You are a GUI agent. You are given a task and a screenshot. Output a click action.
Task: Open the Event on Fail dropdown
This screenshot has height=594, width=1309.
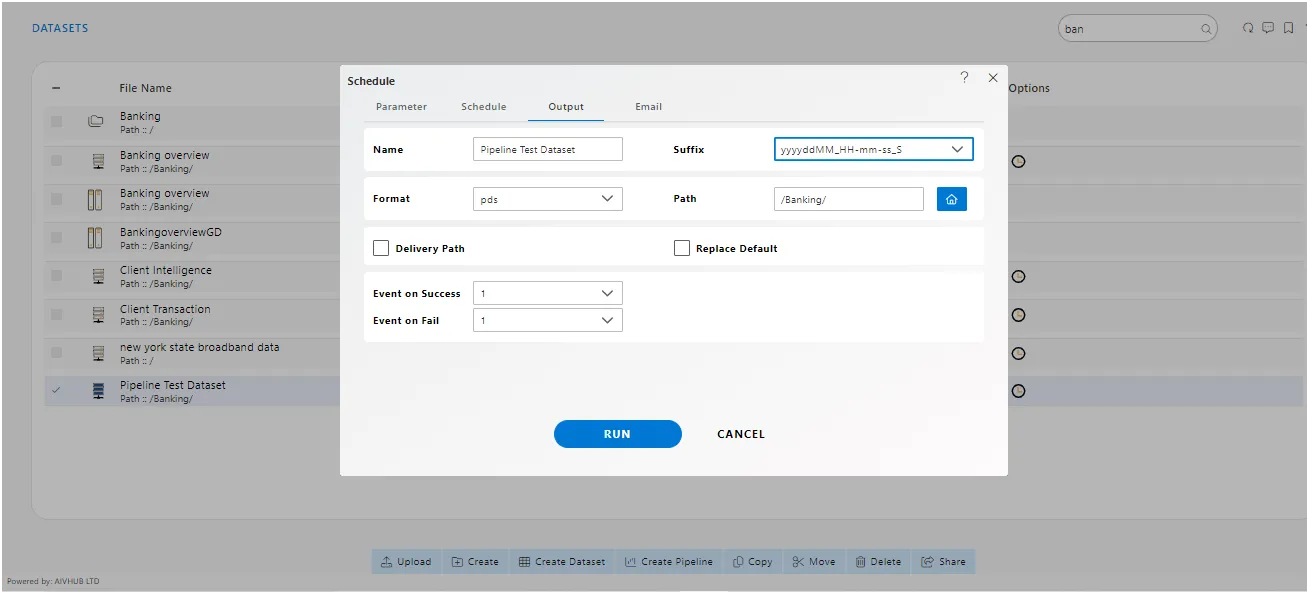click(x=548, y=321)
